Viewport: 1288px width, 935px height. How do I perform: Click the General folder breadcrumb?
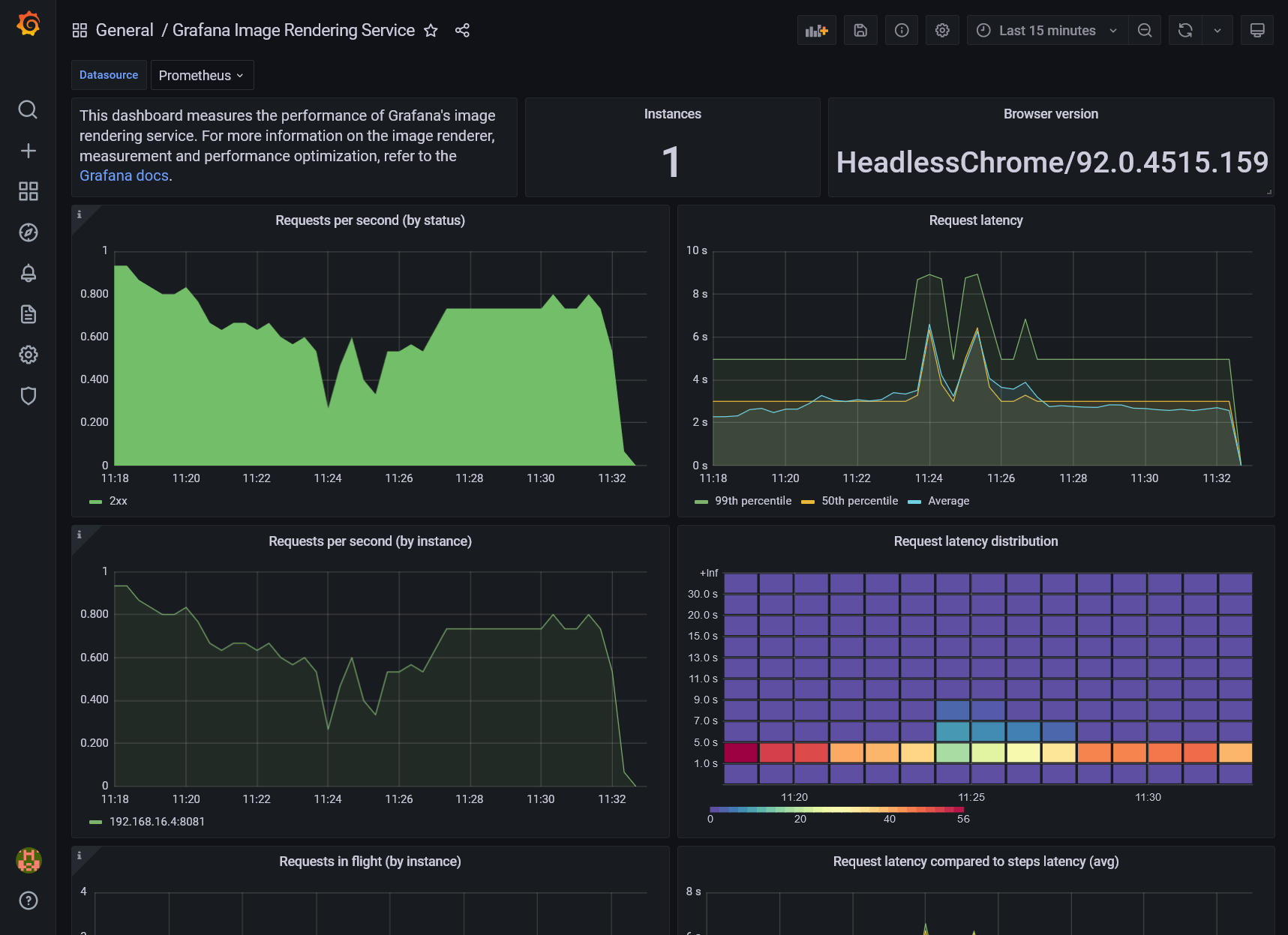click(x=125, y=31)
